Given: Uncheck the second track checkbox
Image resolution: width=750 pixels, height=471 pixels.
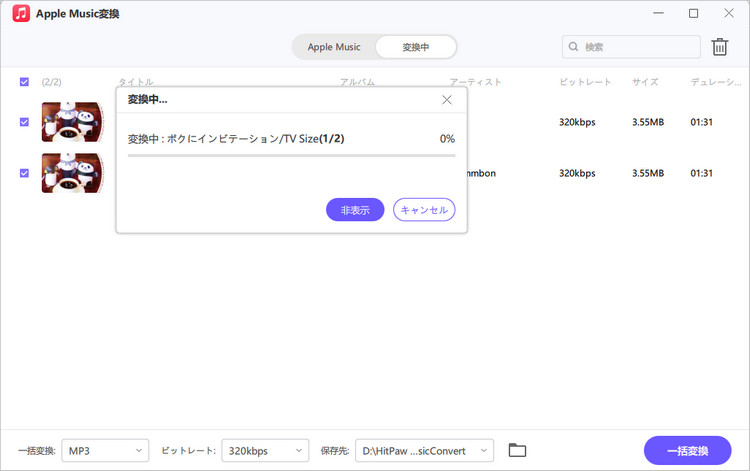Looking at the screenshot, I should (24, 173).
